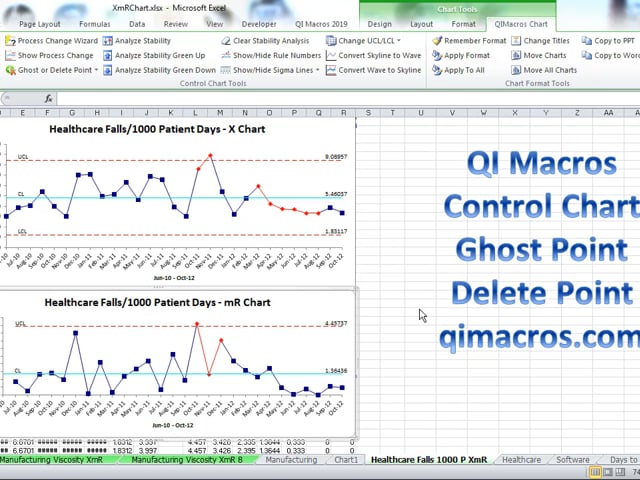640x480 pixels.
Task: Select the mR Chart title text
Action: (157, 302)
